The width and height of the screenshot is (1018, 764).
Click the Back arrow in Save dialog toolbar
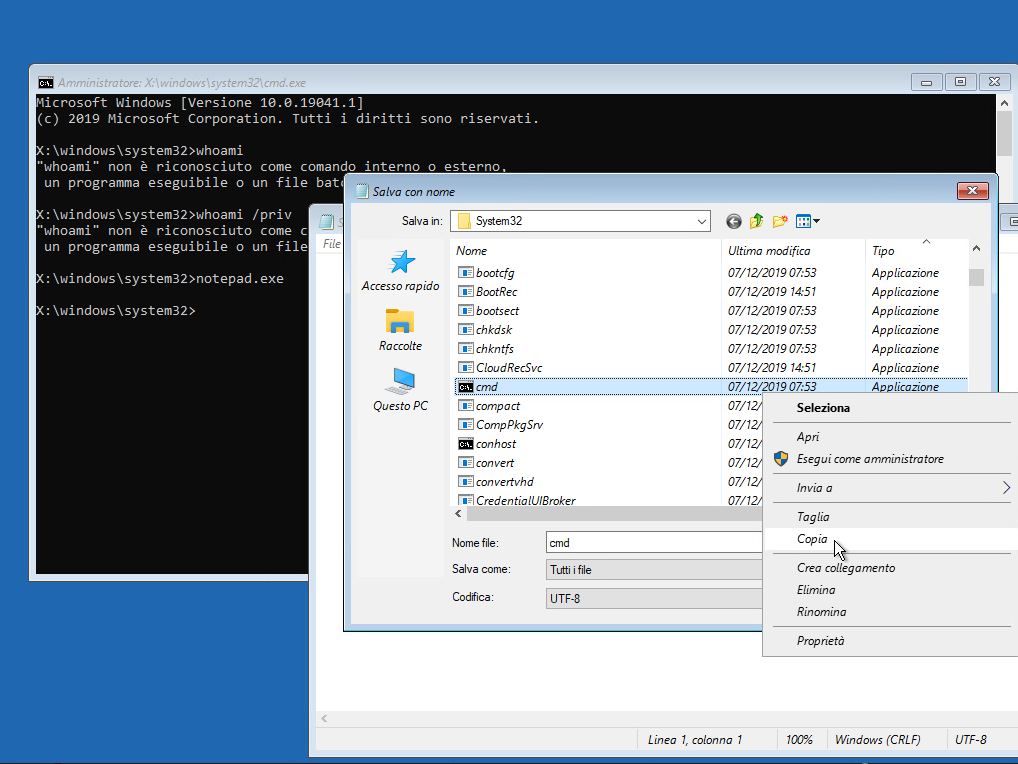[x=734, y=221]
